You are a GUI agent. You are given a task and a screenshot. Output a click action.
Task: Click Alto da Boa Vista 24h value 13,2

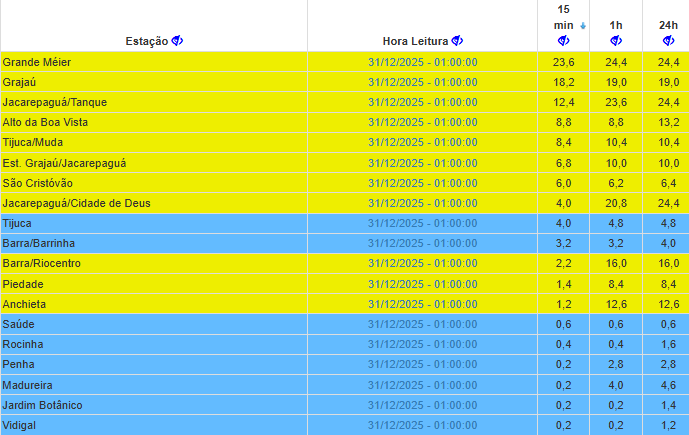668,122
